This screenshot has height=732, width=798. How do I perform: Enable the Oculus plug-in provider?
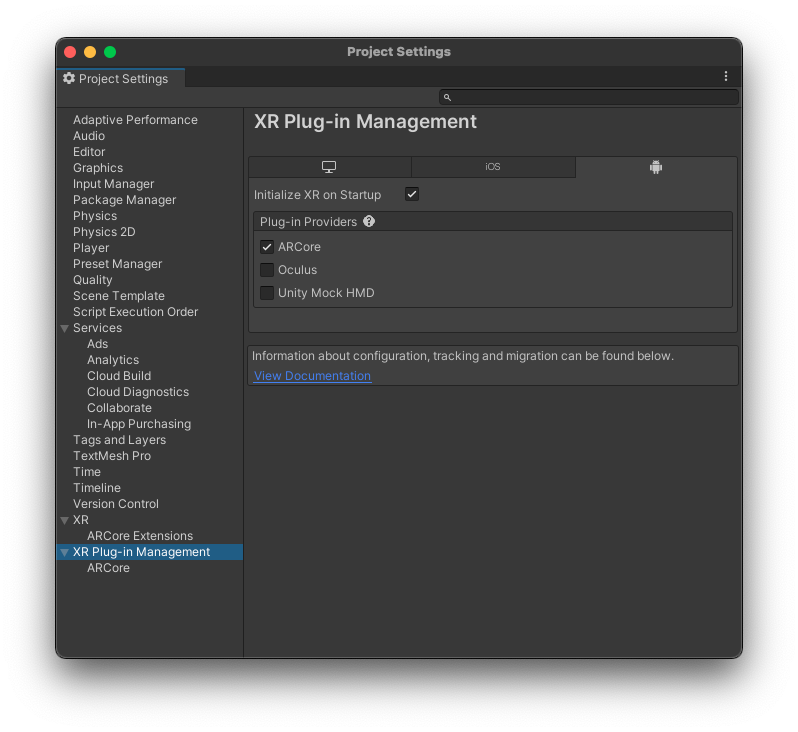coord(267,270)
